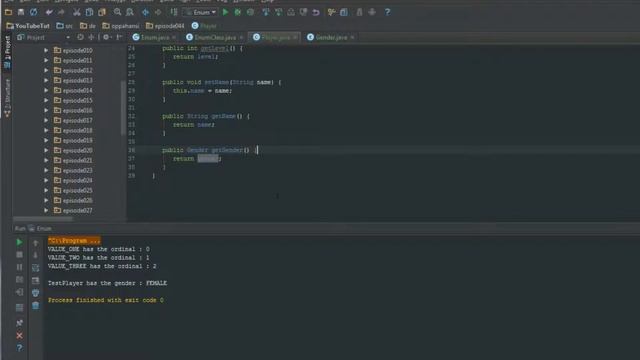Click the Find magnifier icon
Screen dimensions: 640x360
118,12
